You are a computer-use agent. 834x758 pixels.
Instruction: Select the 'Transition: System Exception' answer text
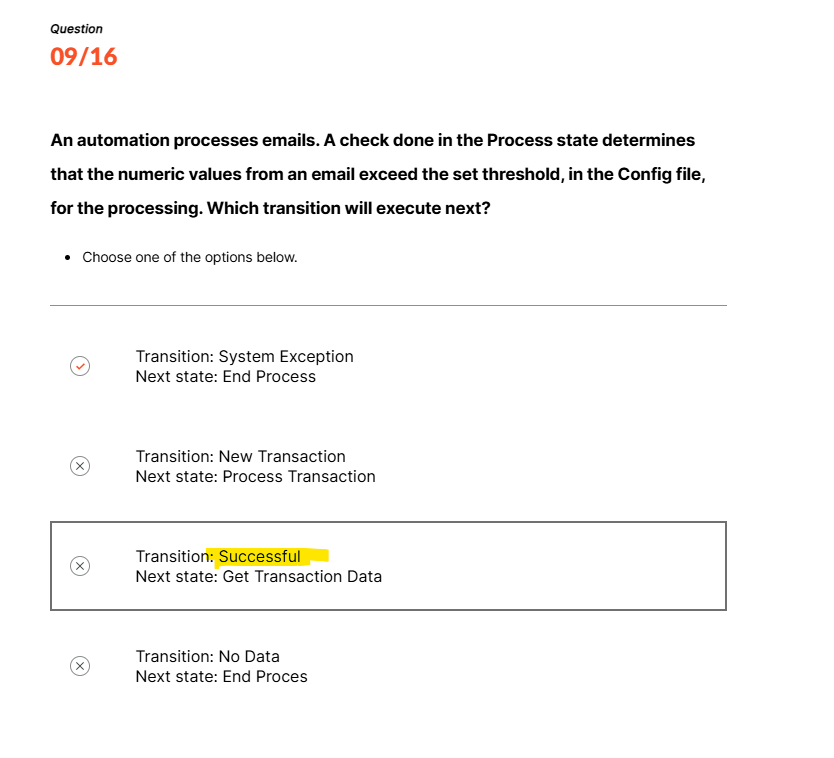coord(244,356)
